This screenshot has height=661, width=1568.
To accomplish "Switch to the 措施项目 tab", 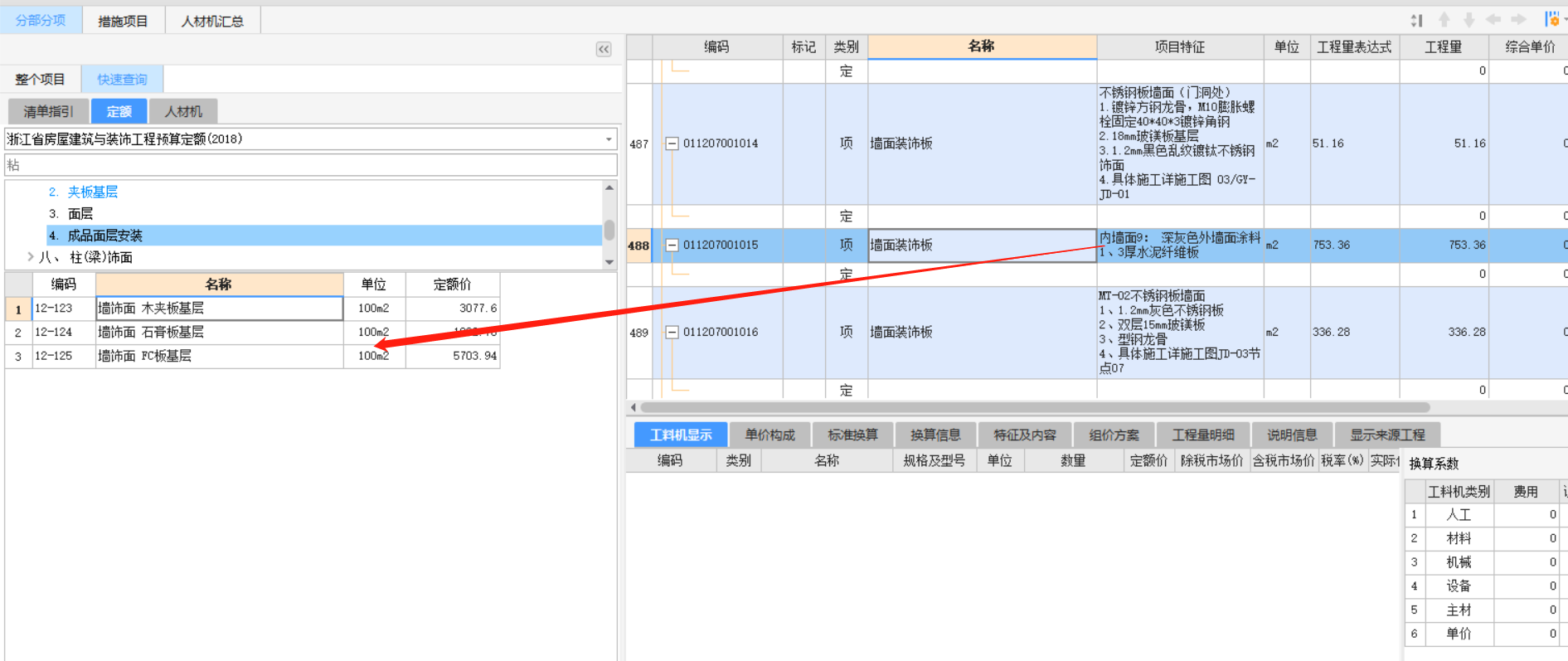I will pos(123,21).
